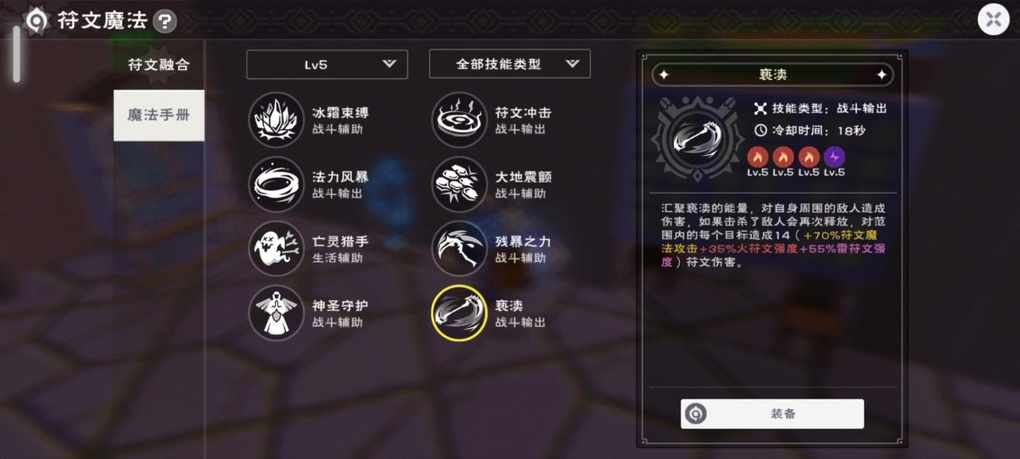This screenshot has width=1020, height=459.
Task: Select the 符文冲击 skill icon
Action: (x=459, y=120)
